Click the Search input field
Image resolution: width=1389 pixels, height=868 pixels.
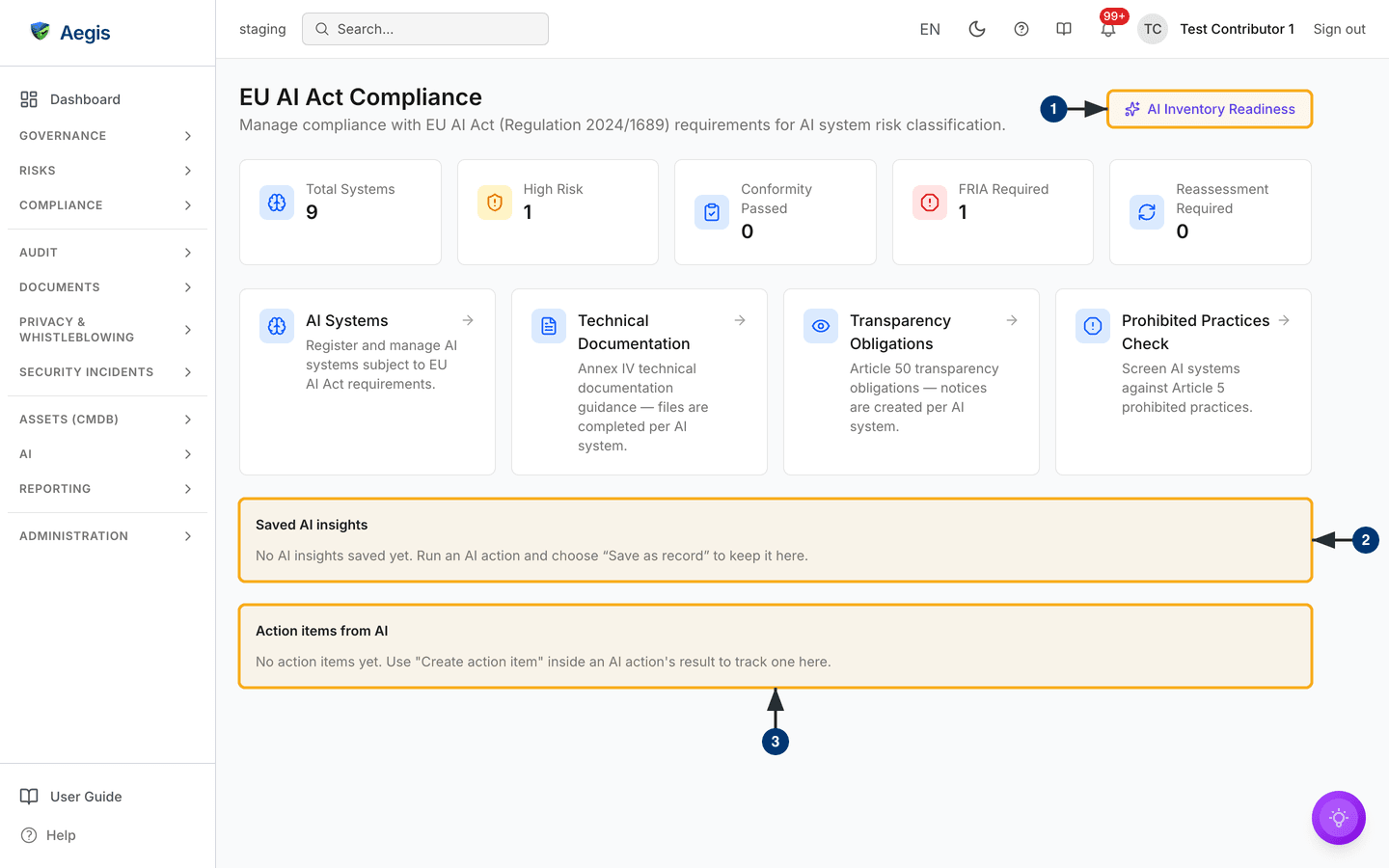[x=425, y=29]
